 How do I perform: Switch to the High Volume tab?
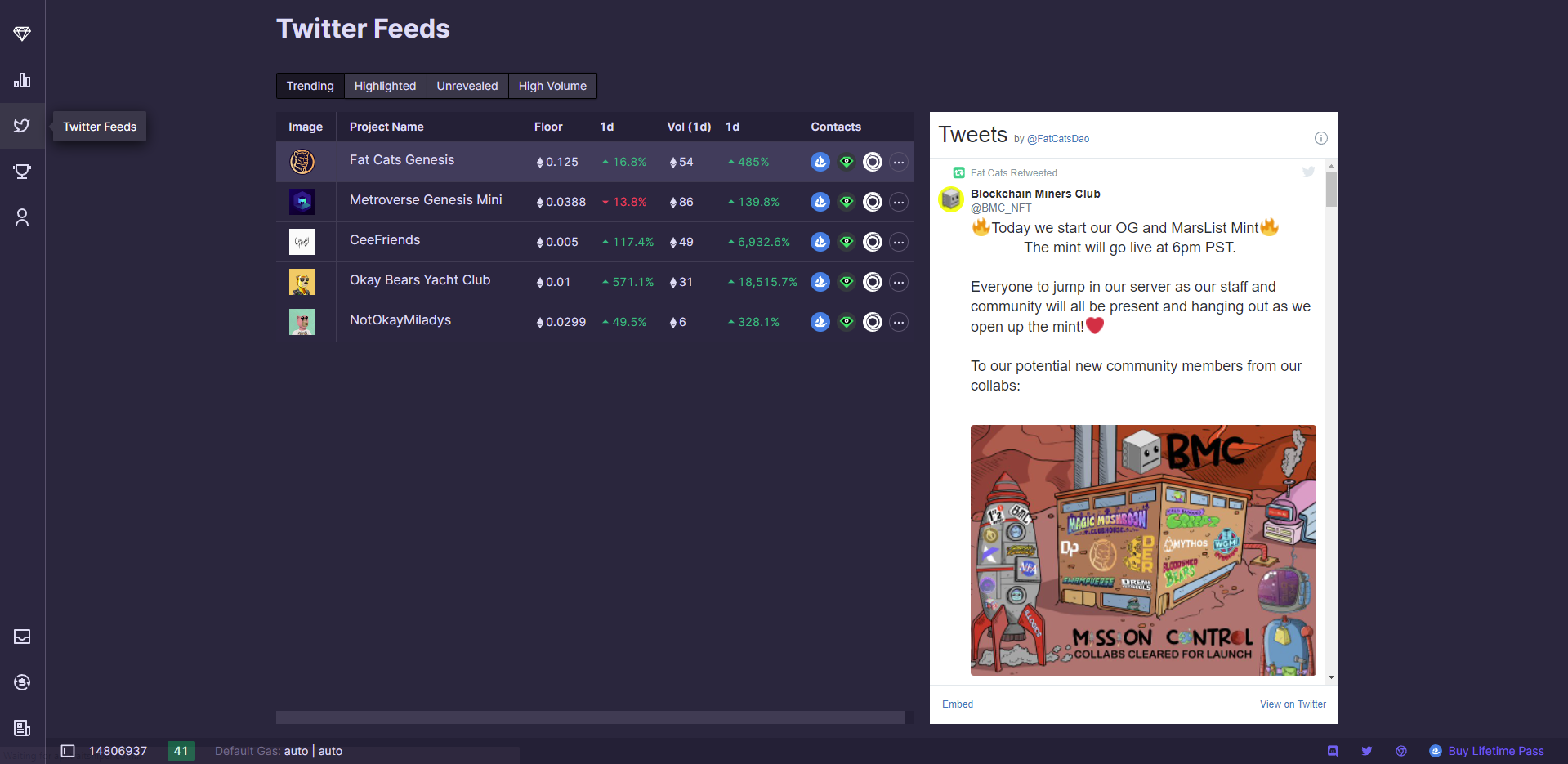click(x=552, y=86)
